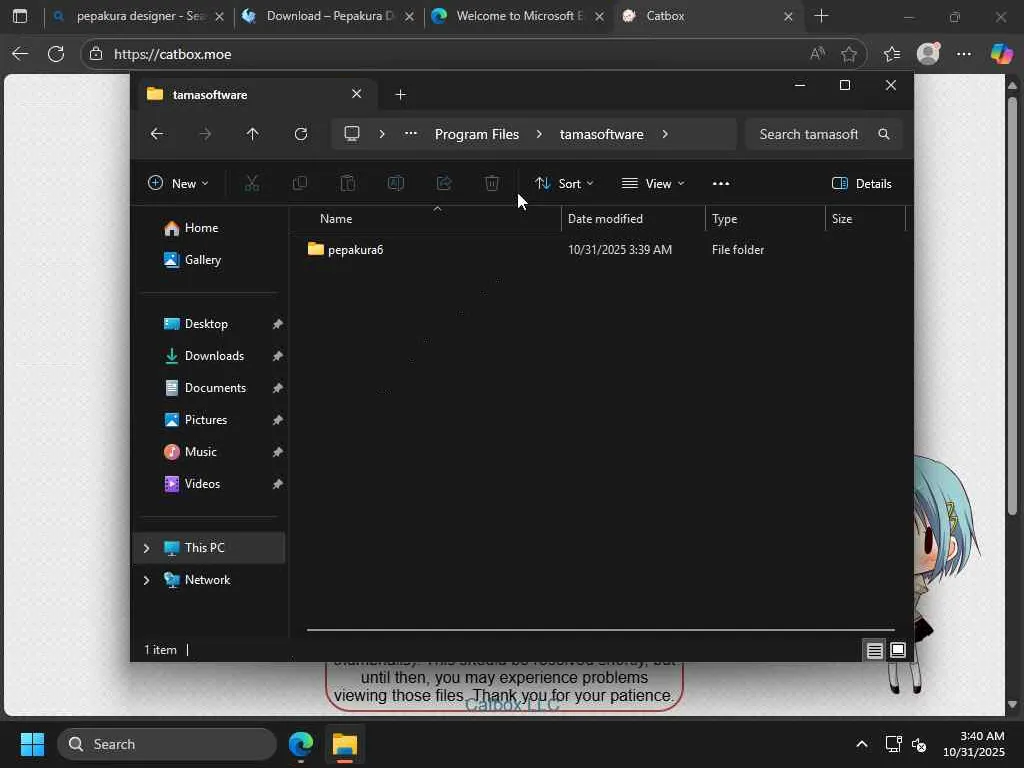Show hidden system tray icons

tap(862, 744)
